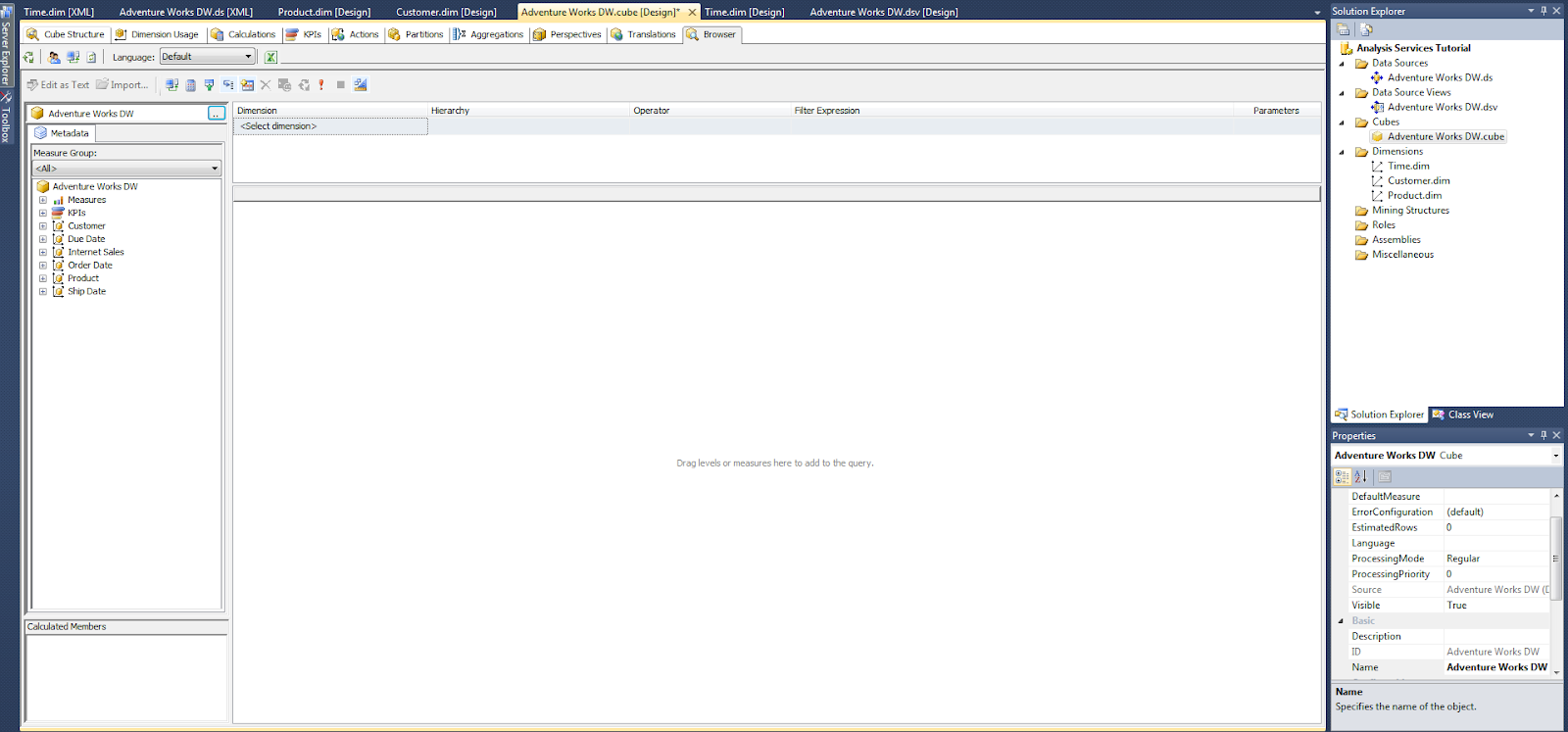Image resolution: width=1568 pixels, height=732 pixels.
Task: Click the Cancel Query stop icon
Action: 341,85
